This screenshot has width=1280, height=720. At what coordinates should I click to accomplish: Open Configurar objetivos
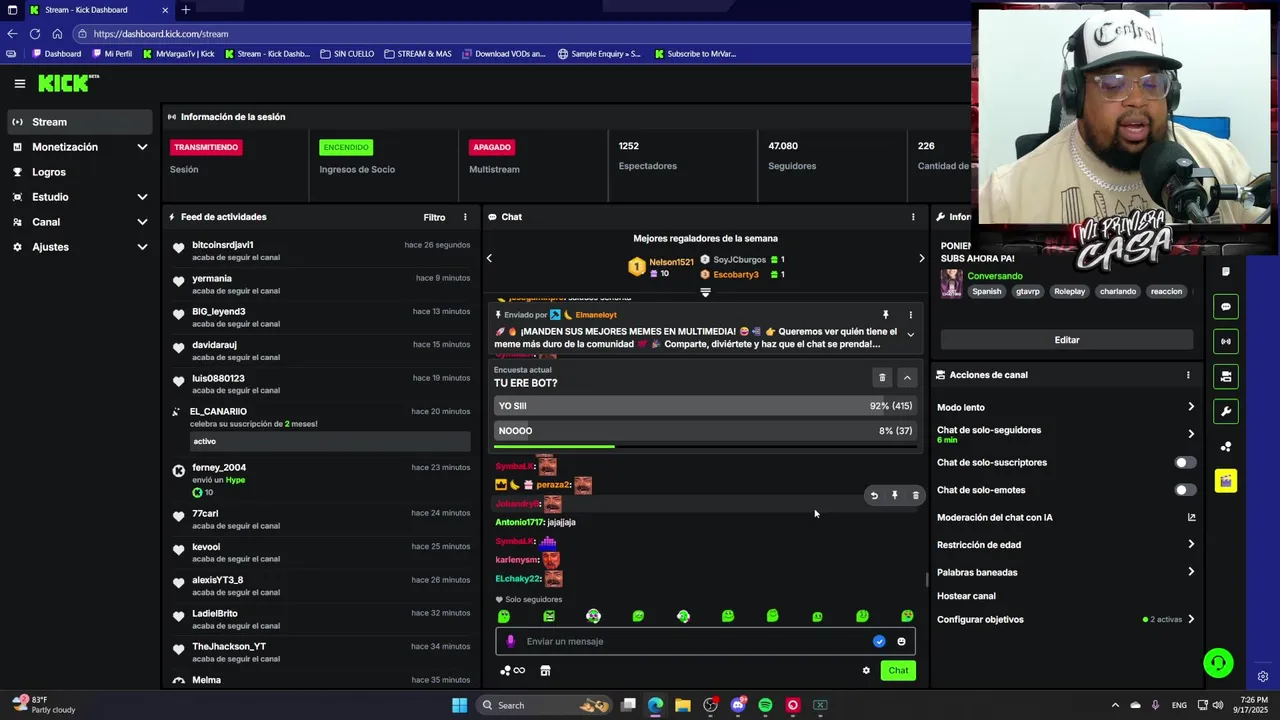pyautogui.click(x=1066, y=620)
